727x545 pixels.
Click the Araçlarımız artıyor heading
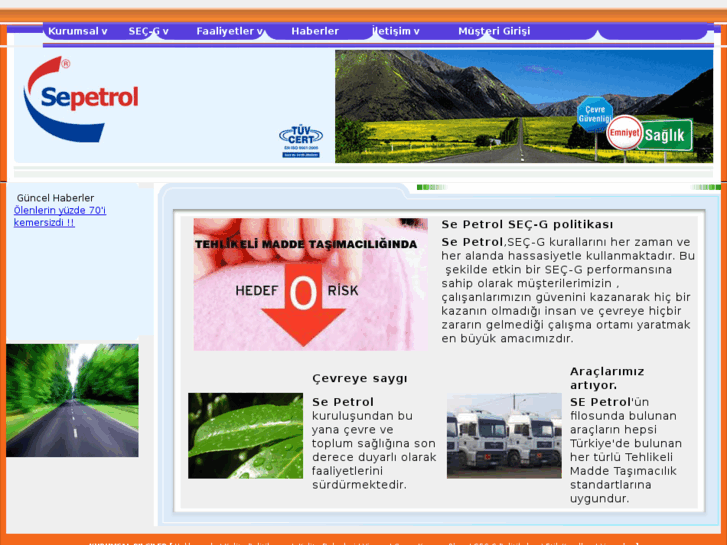coord(607,378)
